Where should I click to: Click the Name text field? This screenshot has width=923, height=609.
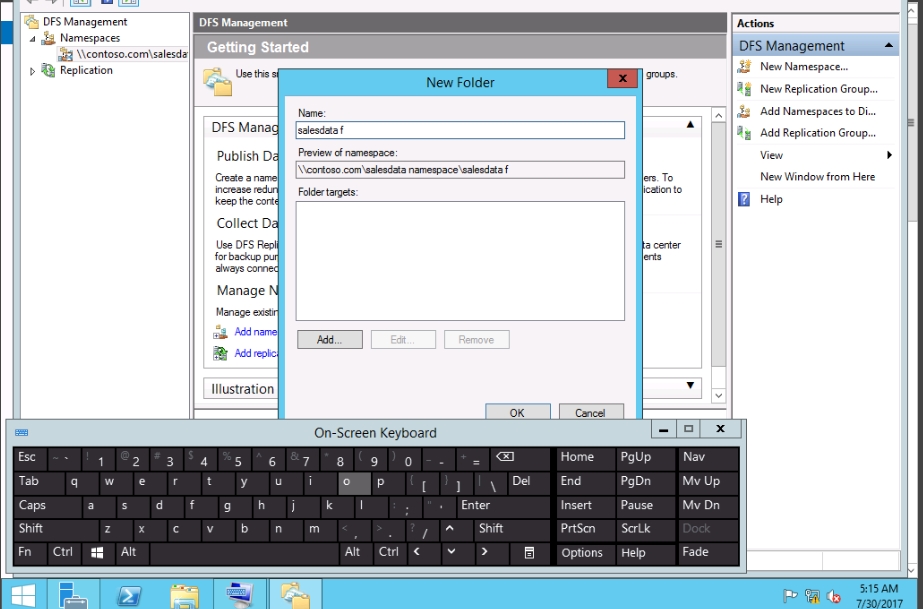point(460,130)
